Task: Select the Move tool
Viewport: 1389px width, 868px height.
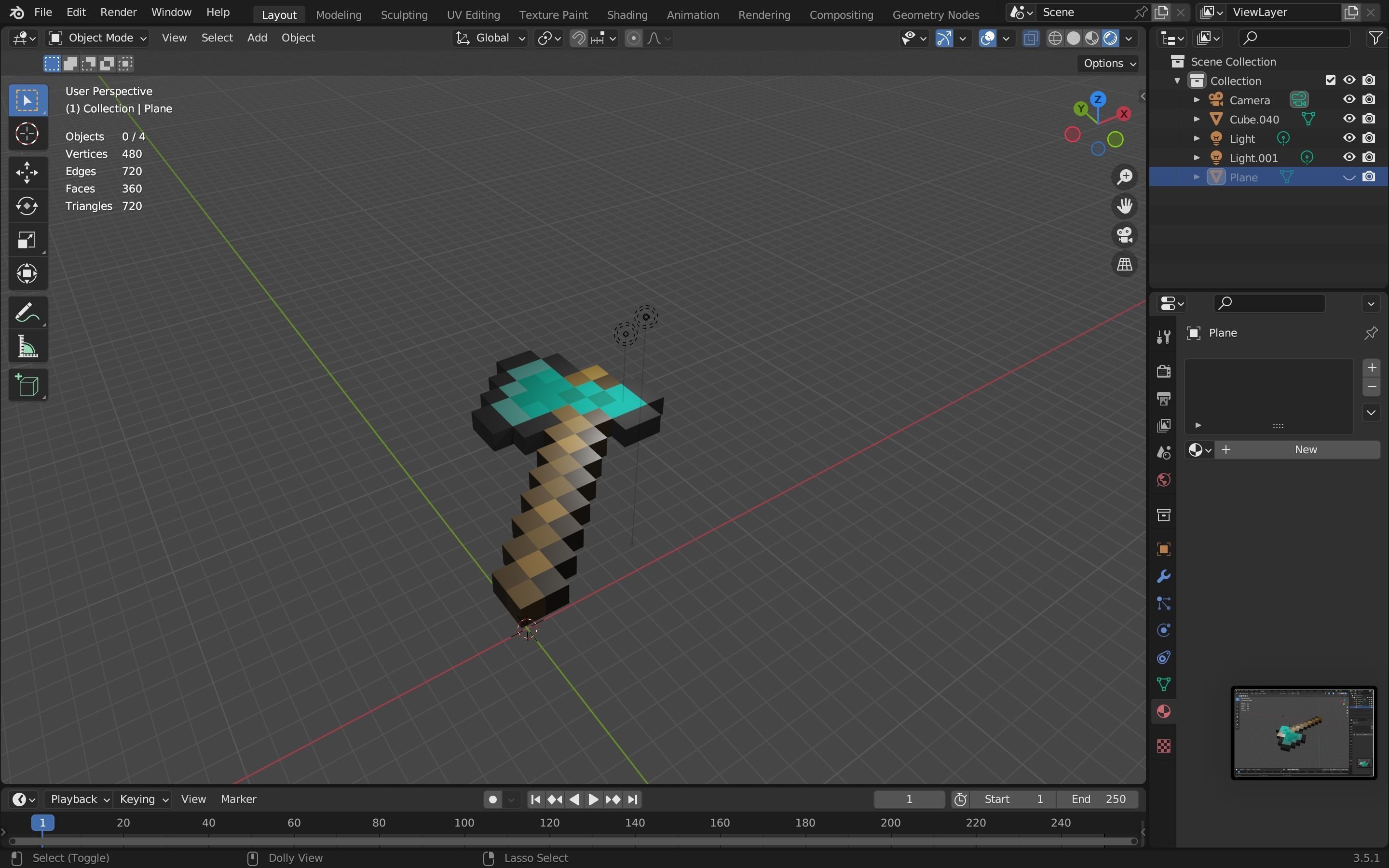Action: [x=27, y=172]
